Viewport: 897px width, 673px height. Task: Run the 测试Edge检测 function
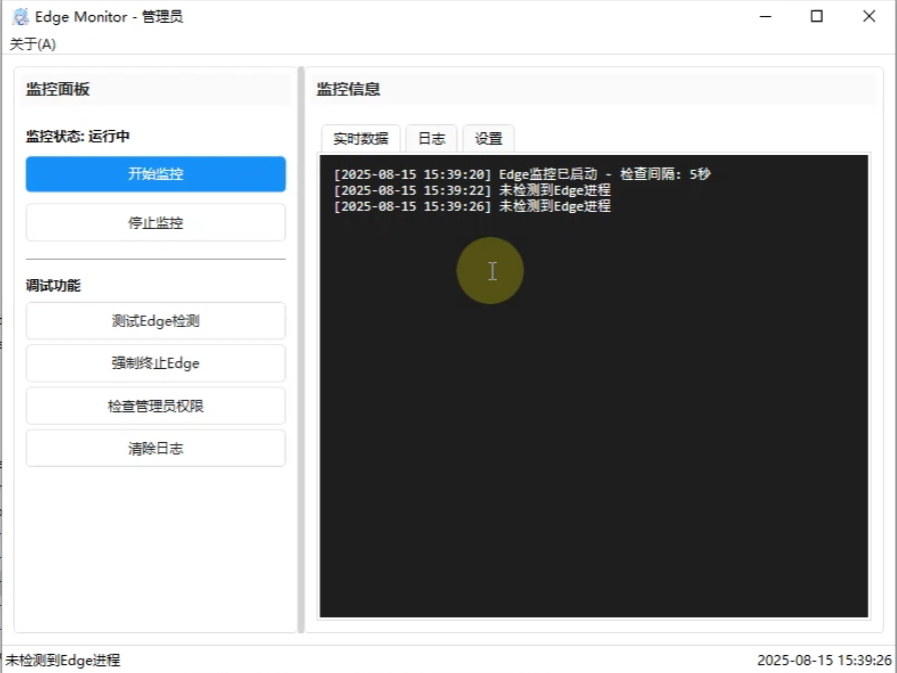click(x=155, y=320)
